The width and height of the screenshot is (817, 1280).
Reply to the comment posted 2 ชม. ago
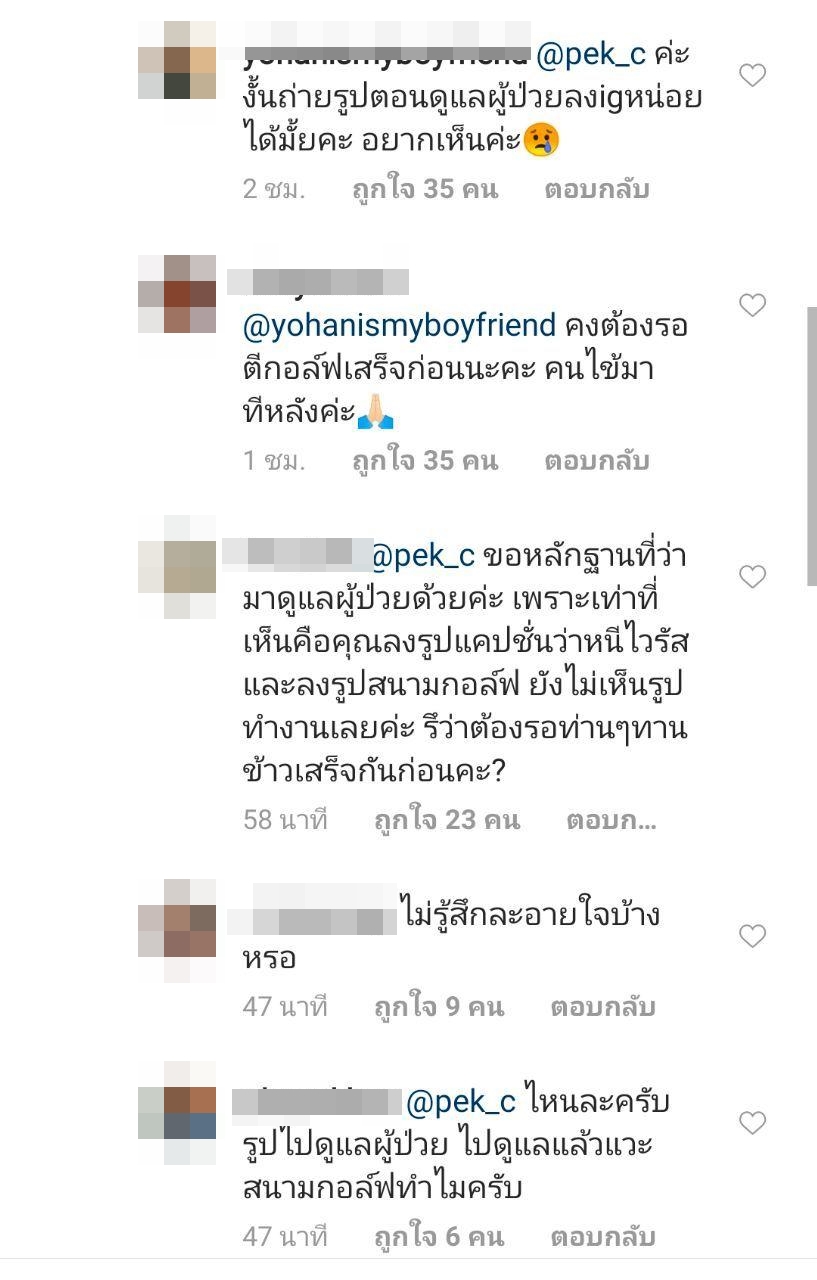(x=597, y=188)
